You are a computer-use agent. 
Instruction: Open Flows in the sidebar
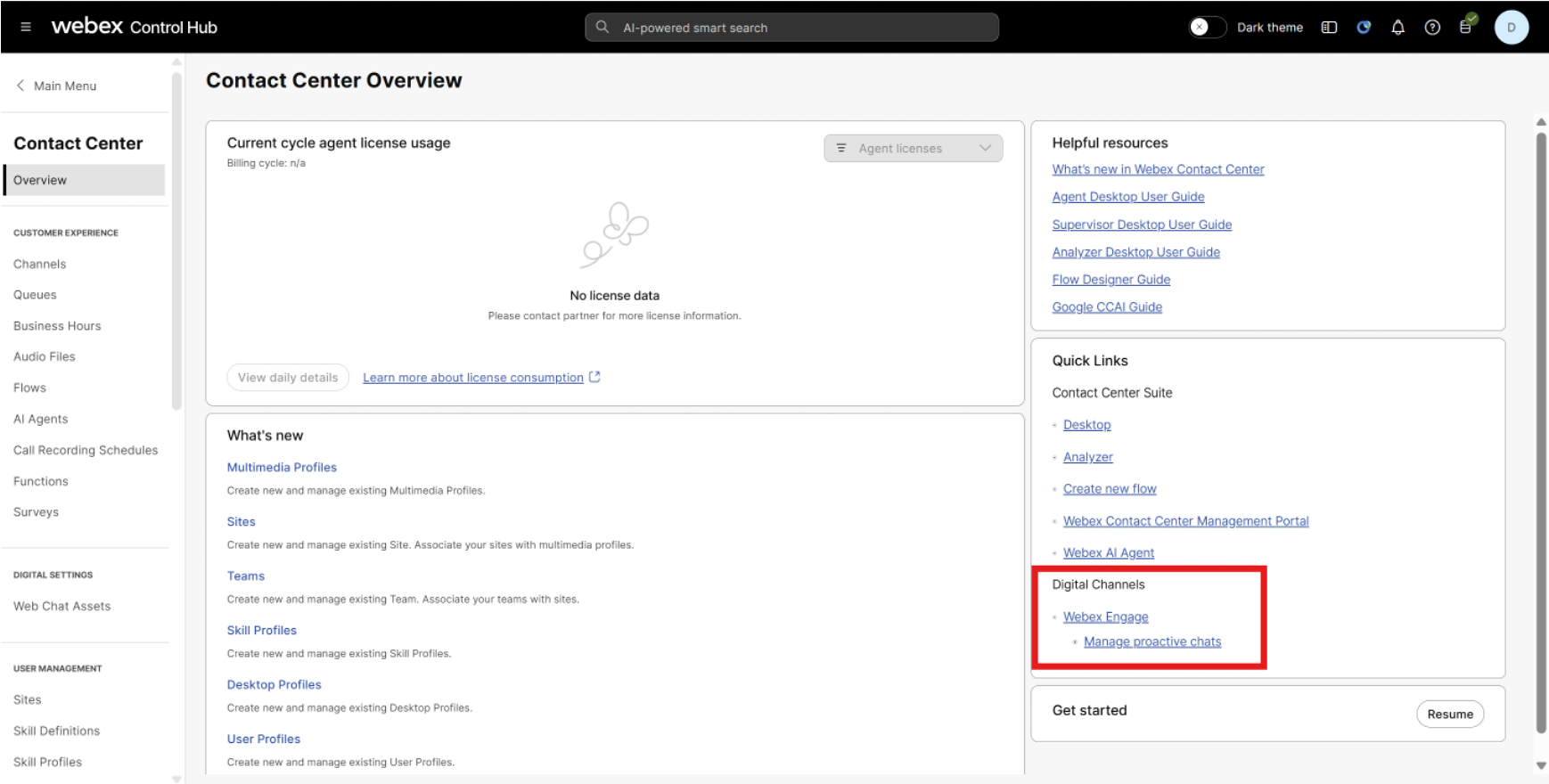coord(29,388)
